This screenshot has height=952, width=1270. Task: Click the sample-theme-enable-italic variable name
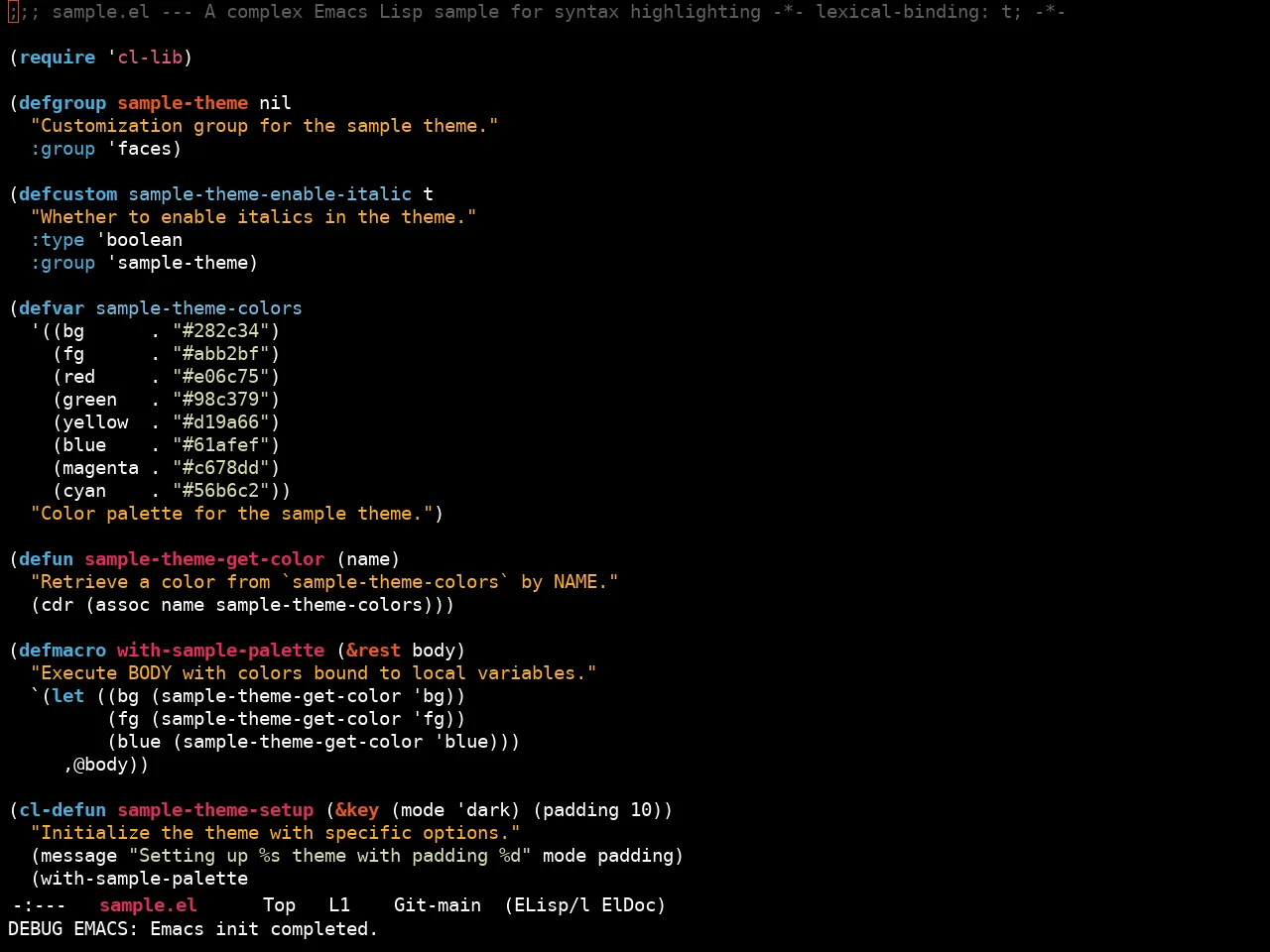click(270, 194)
